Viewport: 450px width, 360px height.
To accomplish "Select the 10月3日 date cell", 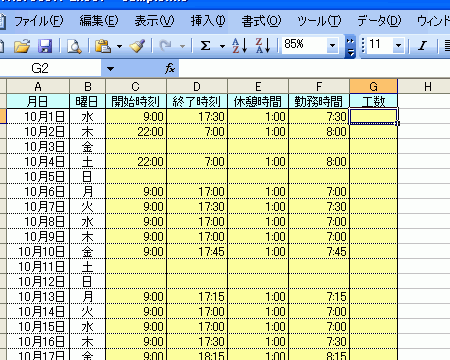I will click(38, 146).
